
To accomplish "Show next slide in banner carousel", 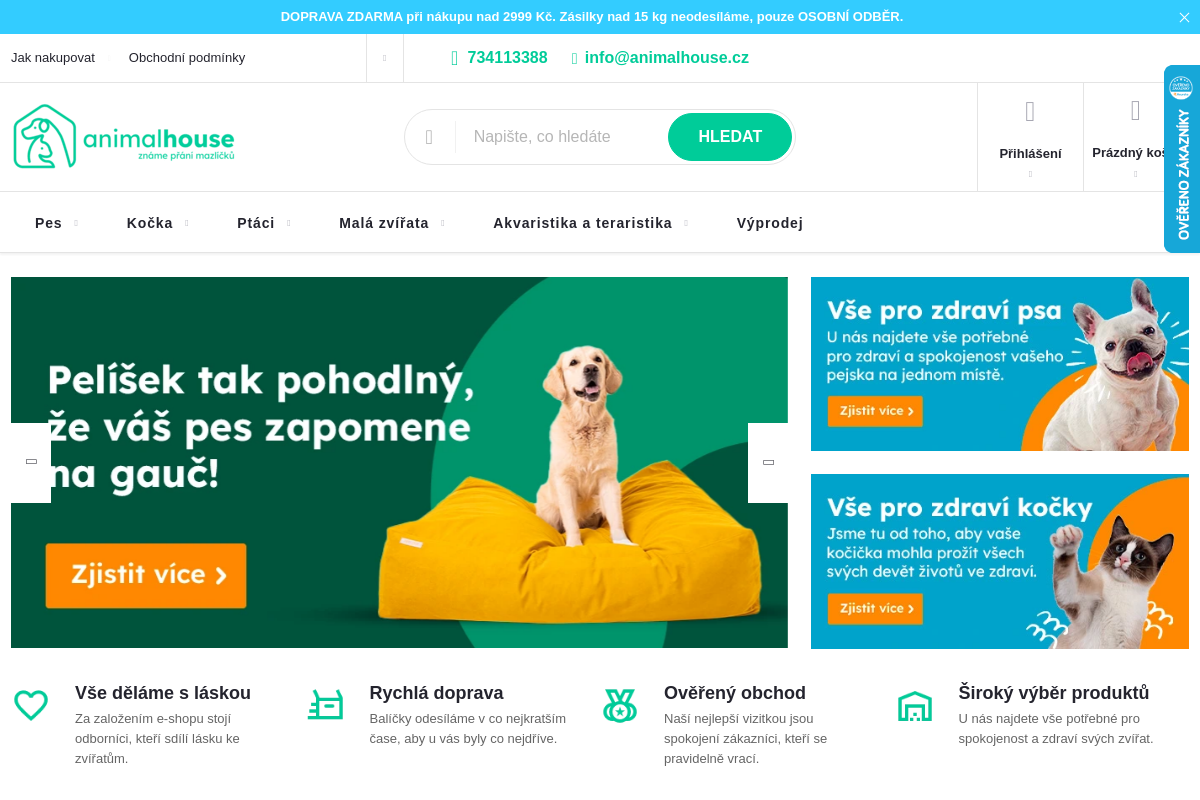I will [768, 463].
